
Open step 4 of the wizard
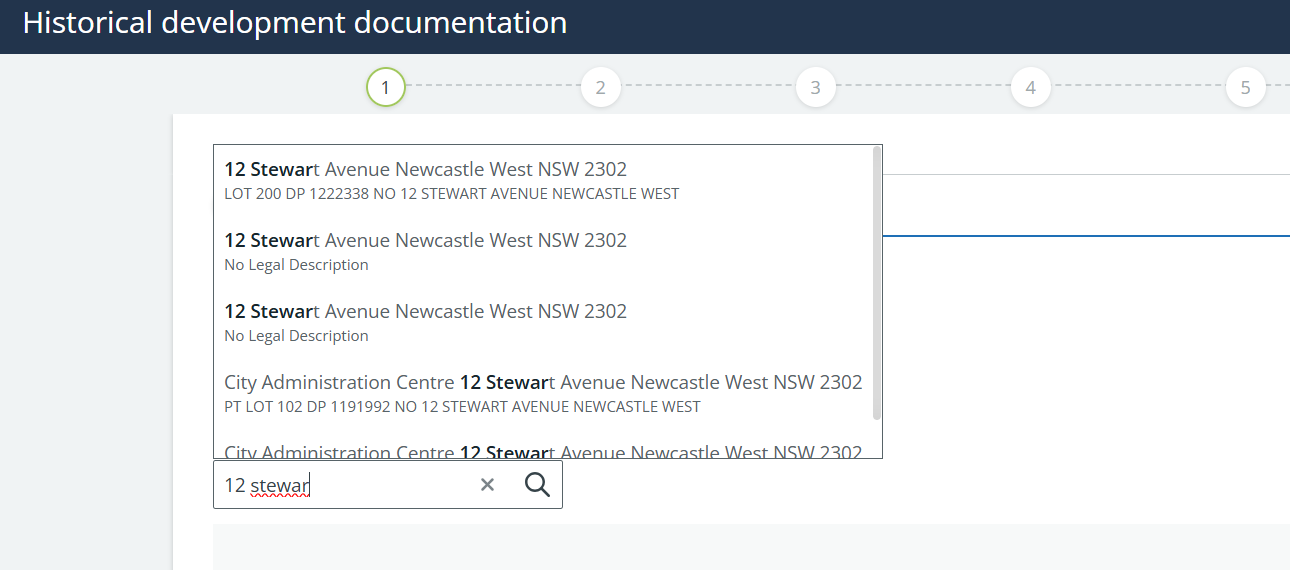(x=1030, y=87)
